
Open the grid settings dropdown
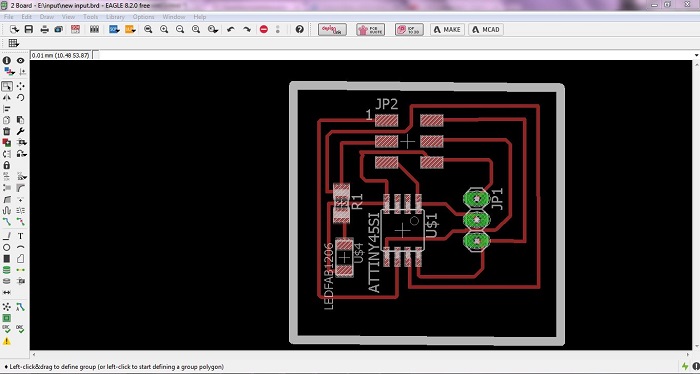(x=13, y=43)
